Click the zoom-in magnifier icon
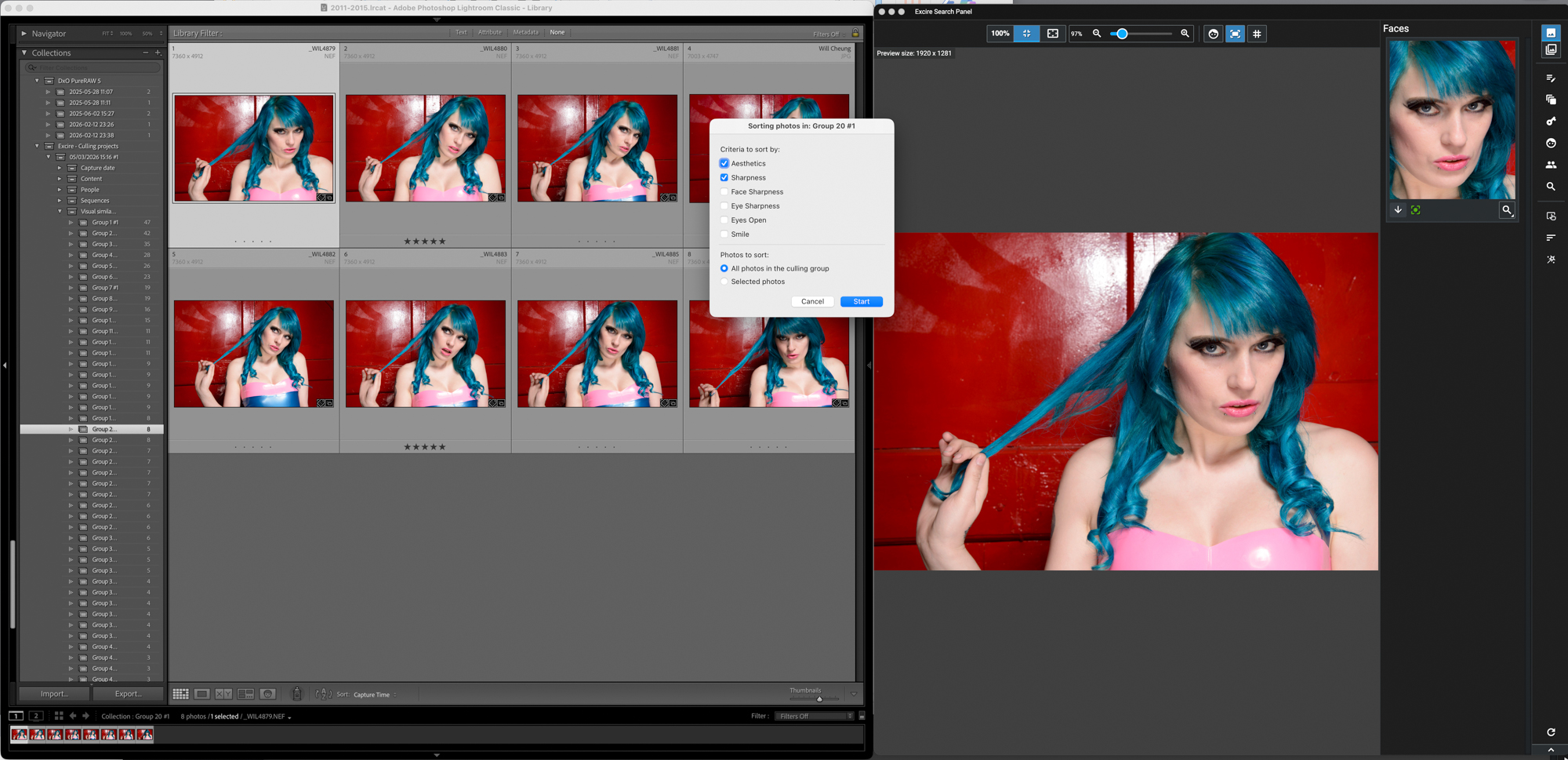Viewport: 1568px width, 760px height. point(1185,34)
